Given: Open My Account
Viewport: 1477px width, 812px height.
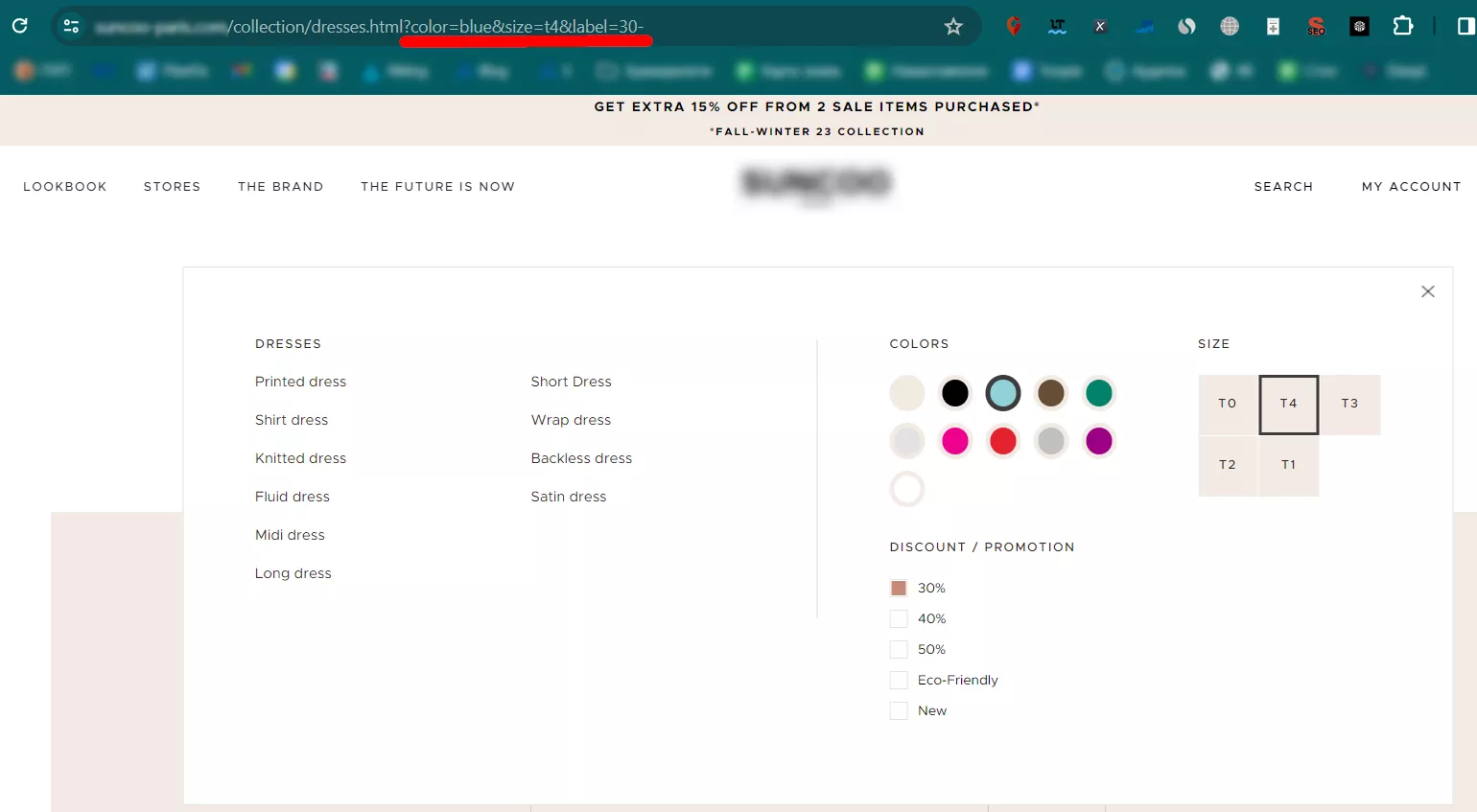Looking at the screenshot, I should (1412, 186).
